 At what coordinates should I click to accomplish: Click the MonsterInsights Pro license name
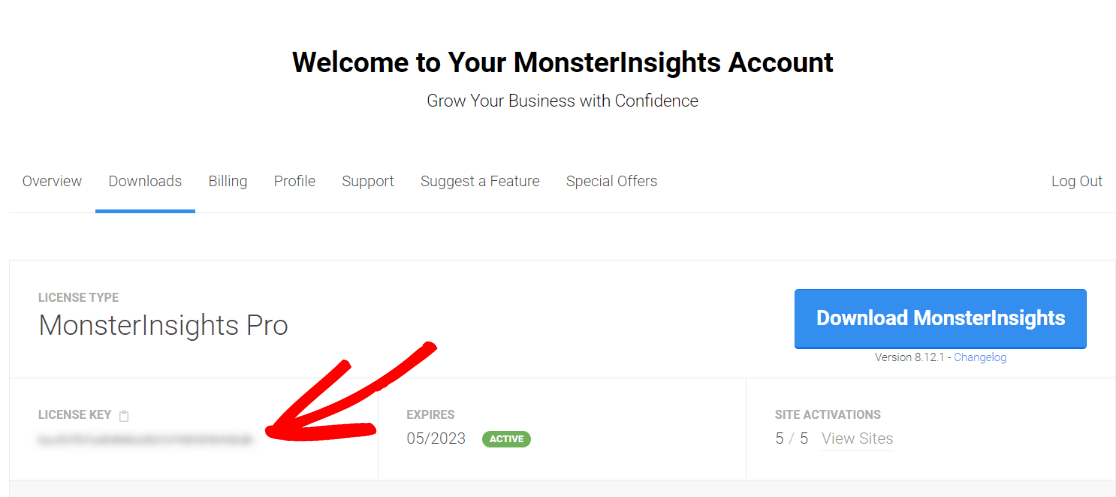pos(163,325)
